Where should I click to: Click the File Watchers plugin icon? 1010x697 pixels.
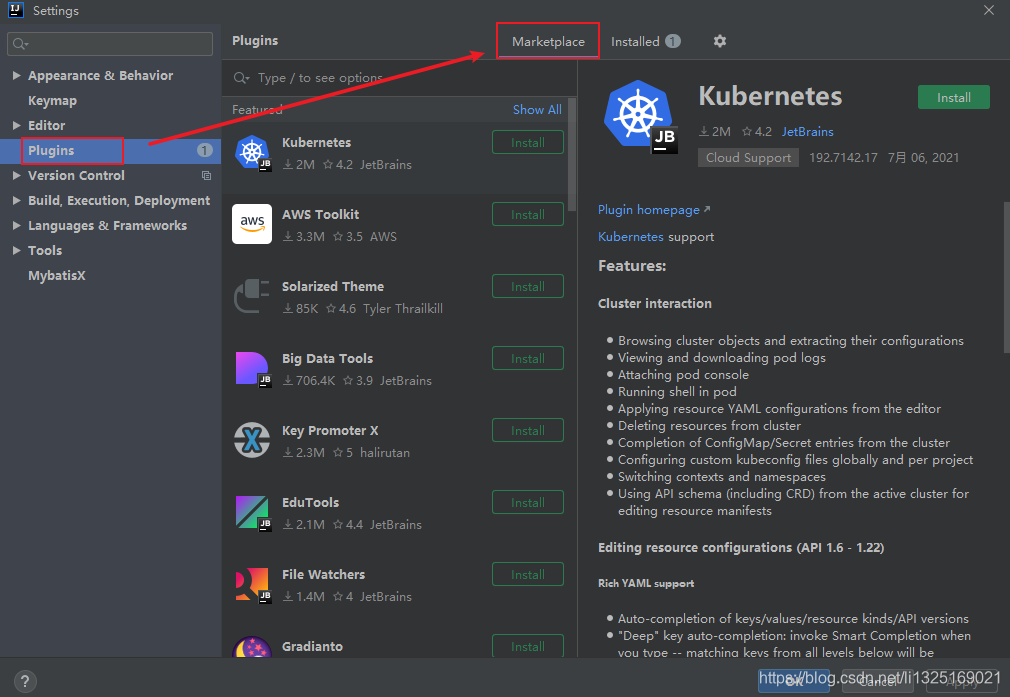(x=252, y=584)
